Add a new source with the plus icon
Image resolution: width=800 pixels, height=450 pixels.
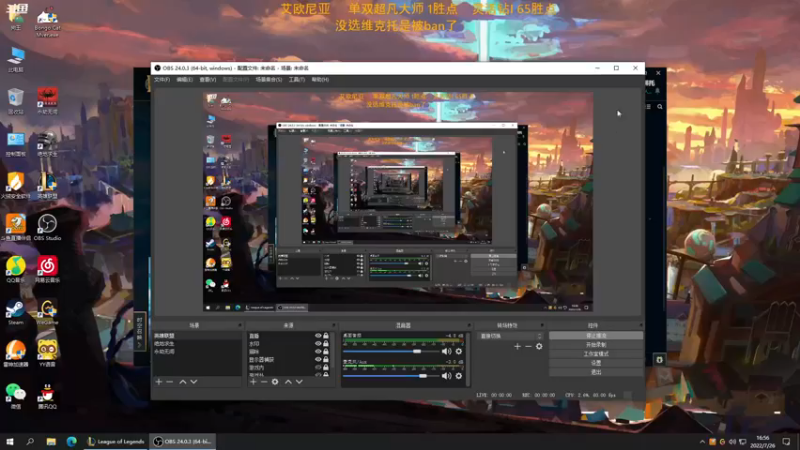point(253,382)
